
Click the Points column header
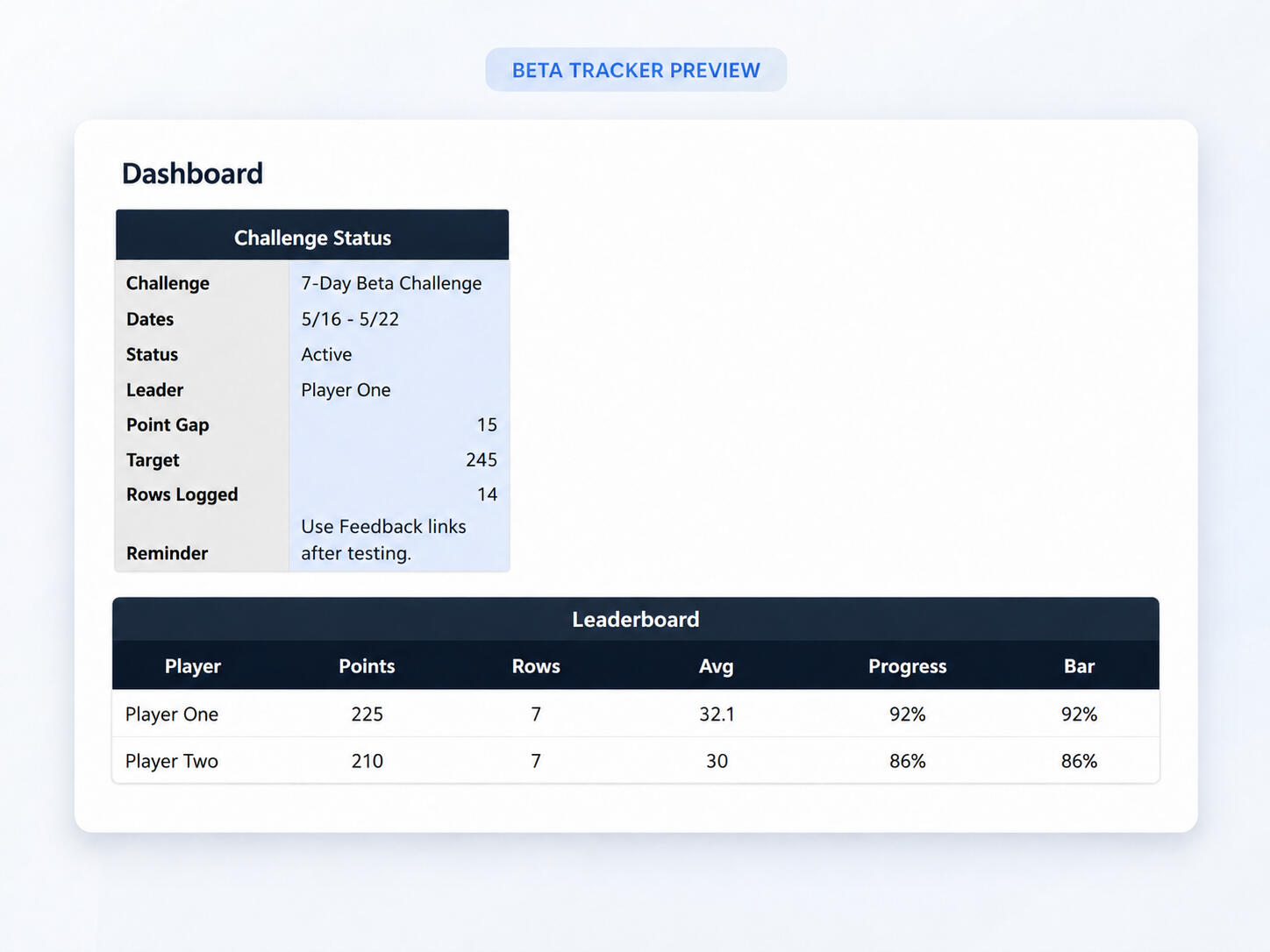coord(367,666)
